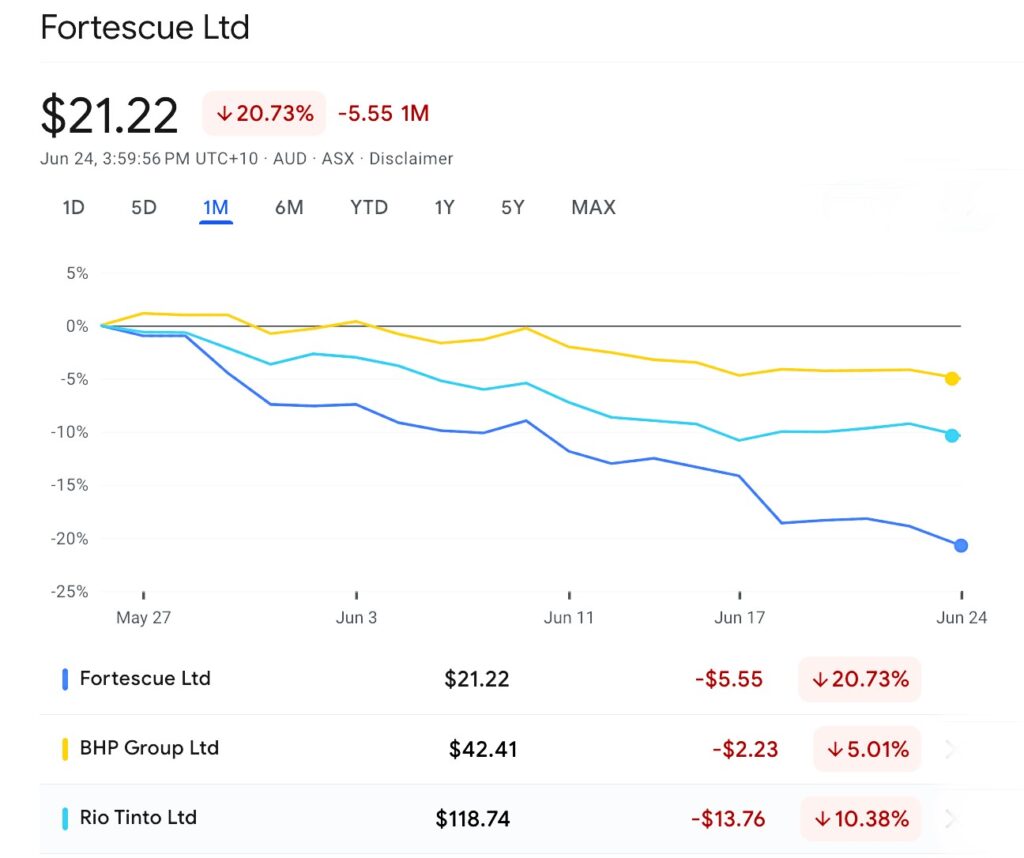Screen dimensions: 1024x858
Task: Open the MAX range tab
Action: pos(594,208)
